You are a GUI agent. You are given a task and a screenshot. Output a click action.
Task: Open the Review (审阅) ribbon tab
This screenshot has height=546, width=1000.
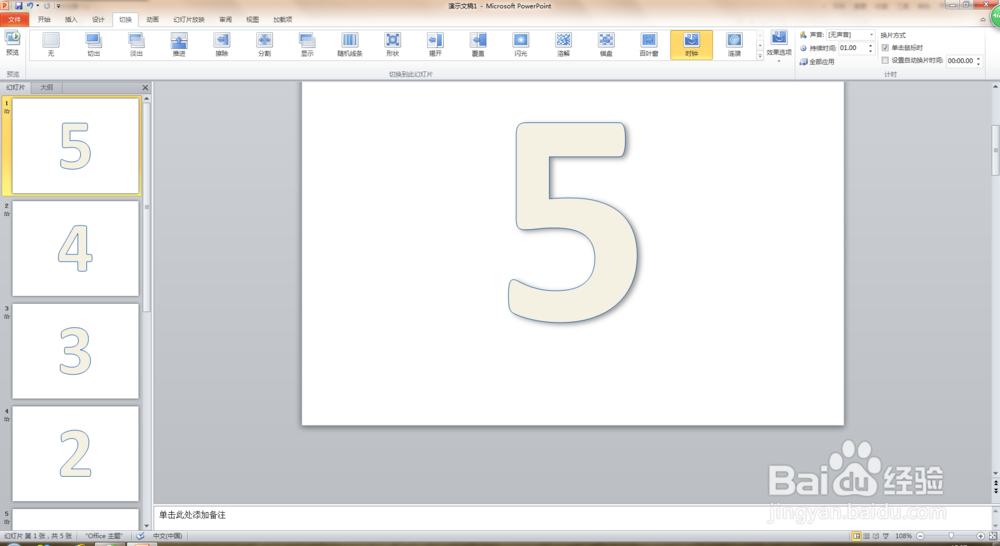click(226, 19)
